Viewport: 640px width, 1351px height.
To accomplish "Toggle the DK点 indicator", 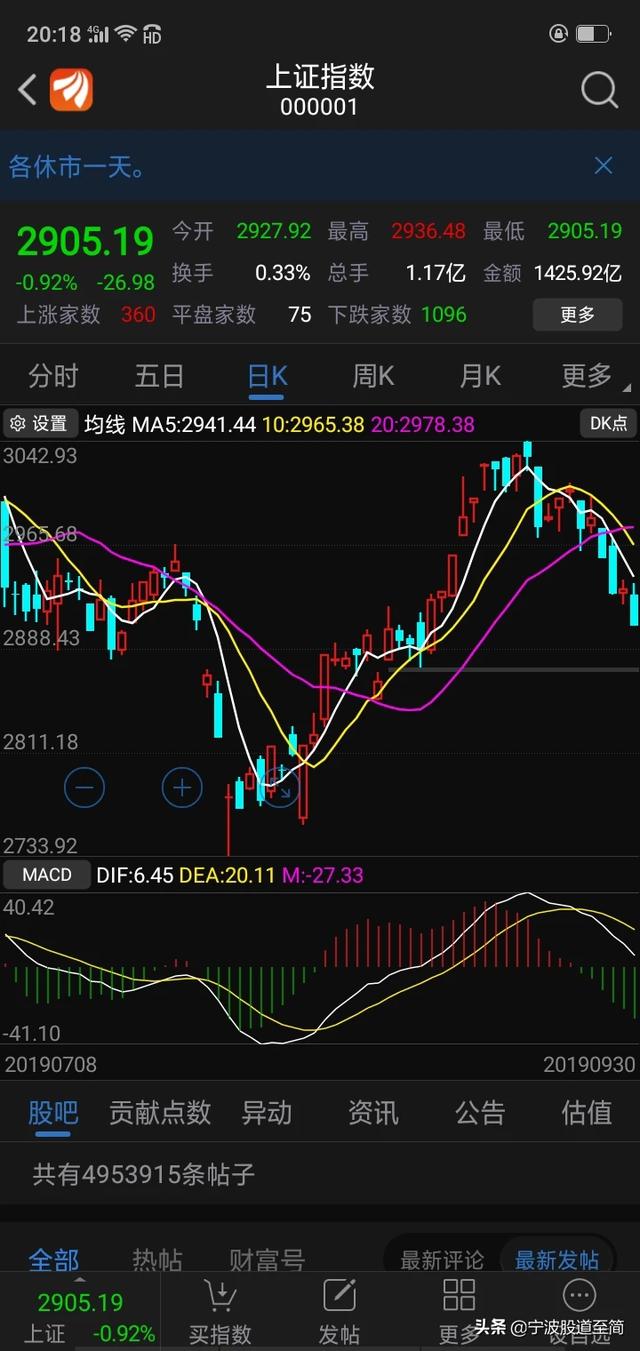I will 608,424.
